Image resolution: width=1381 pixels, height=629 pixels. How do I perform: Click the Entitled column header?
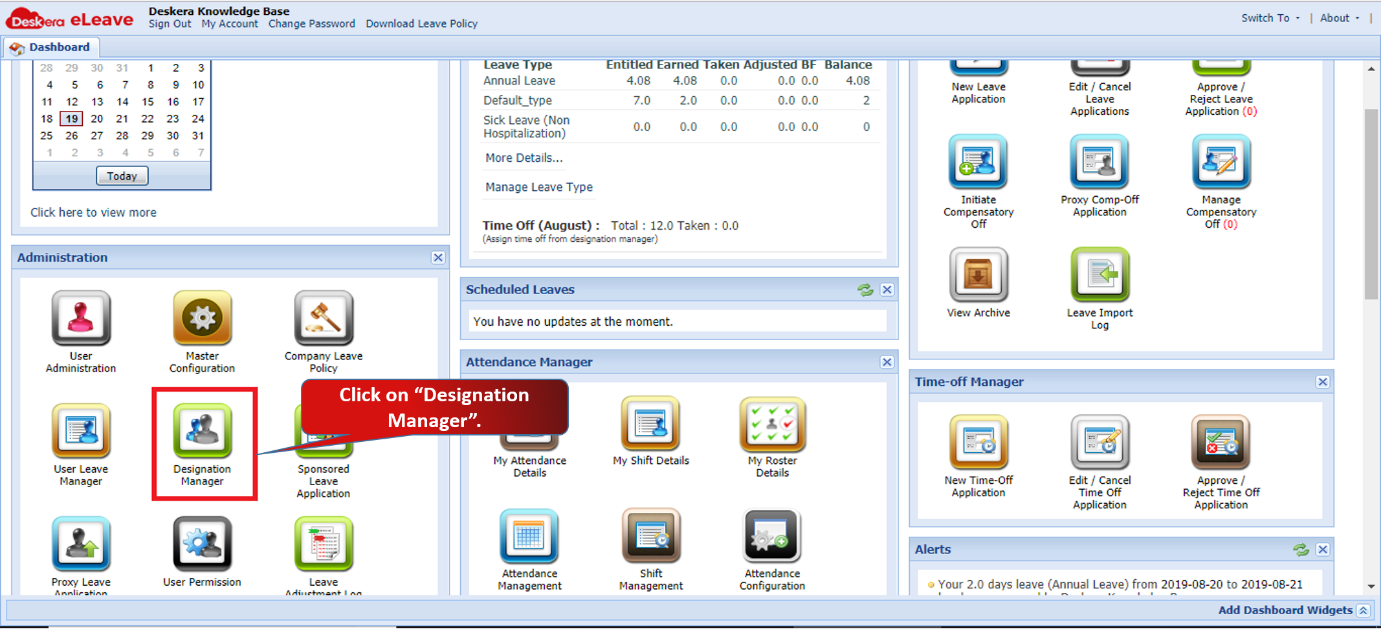(x=629, y=64)
